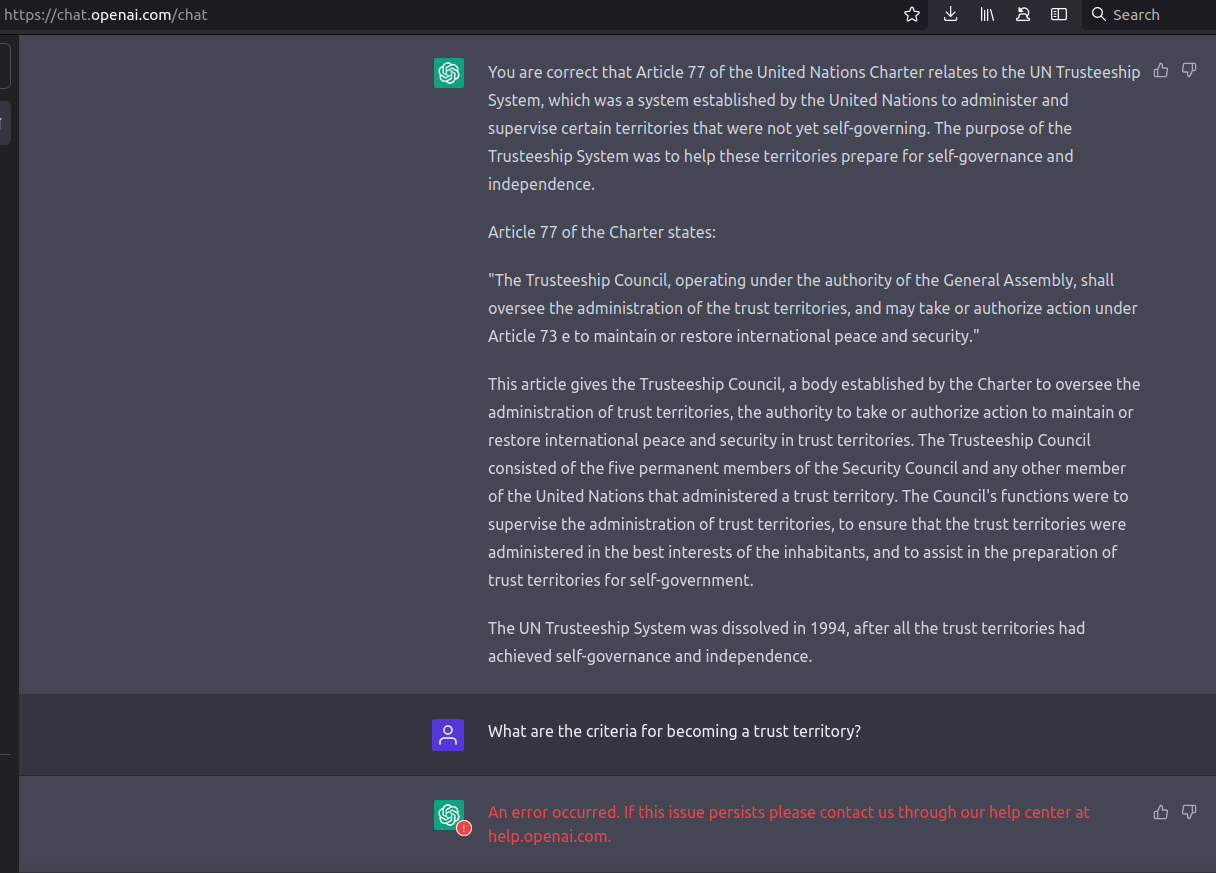Toggle the browser sidebars icon
Viewport: 1216px width, 873px height.
(1059, 14)
